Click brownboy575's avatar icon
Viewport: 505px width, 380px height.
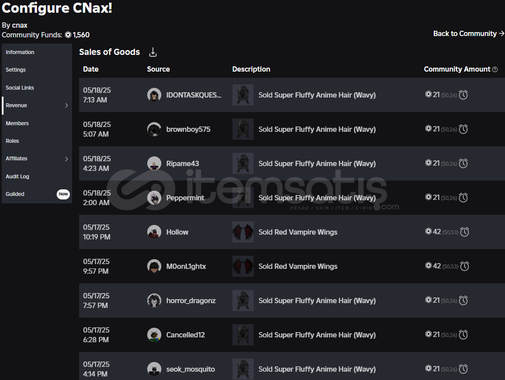pyautogui.click(x=154, y=129)
